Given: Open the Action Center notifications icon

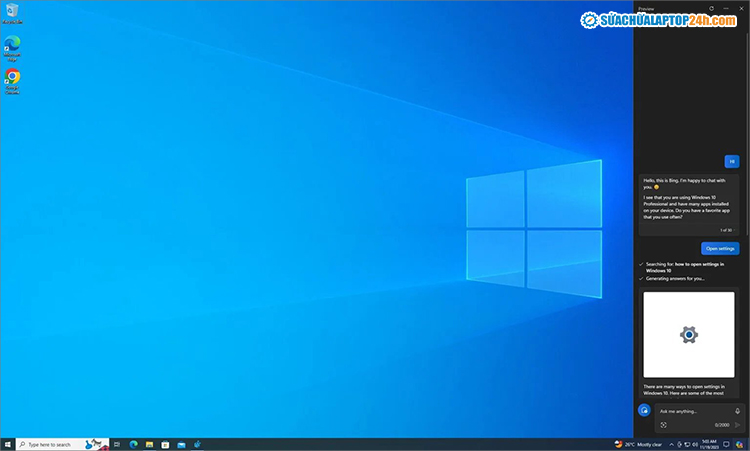Looking at the screenshot, I should coord(726,444).
